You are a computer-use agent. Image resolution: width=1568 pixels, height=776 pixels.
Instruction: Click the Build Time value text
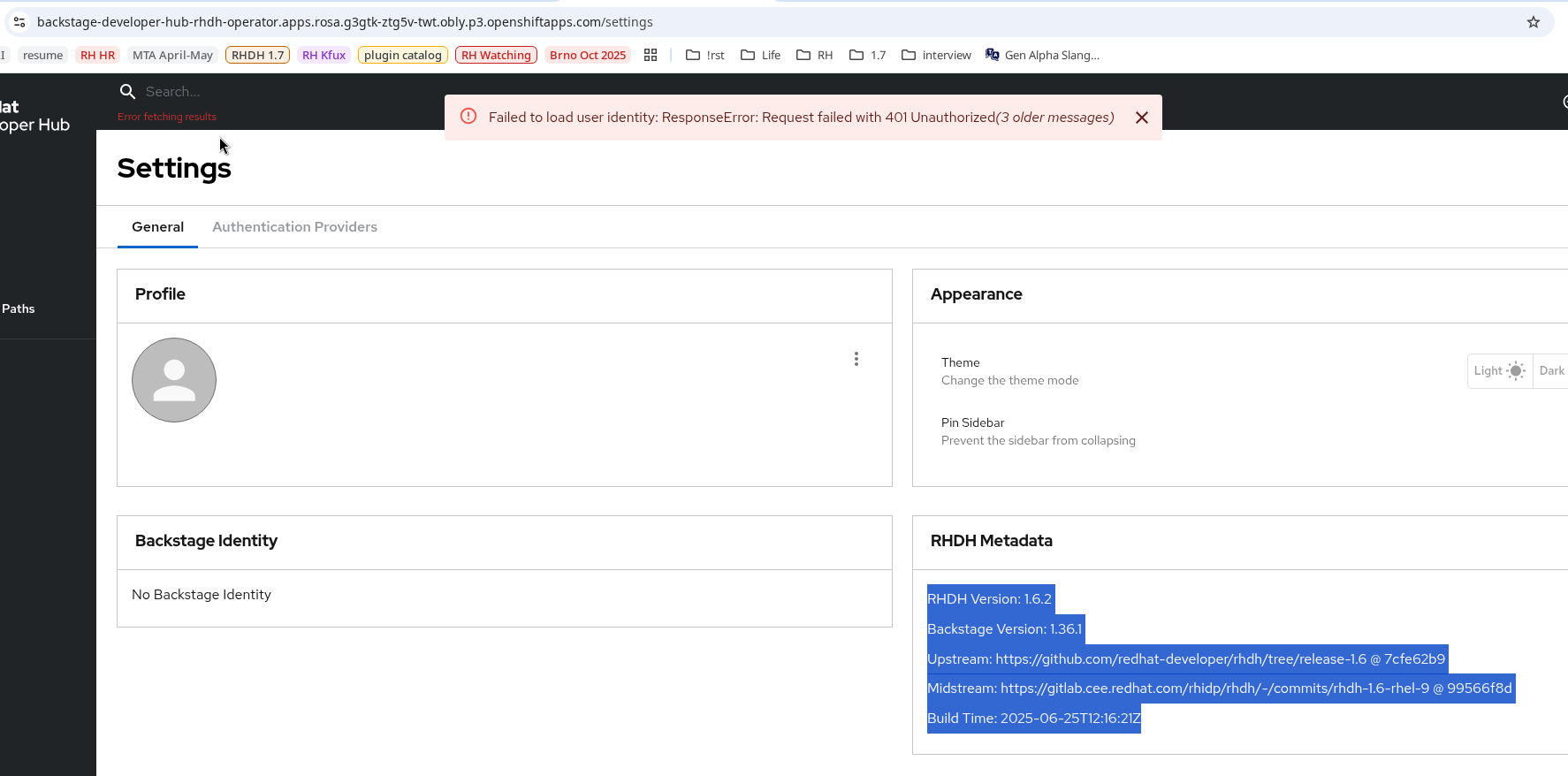pyautogui.click(x=1070, y=719)
